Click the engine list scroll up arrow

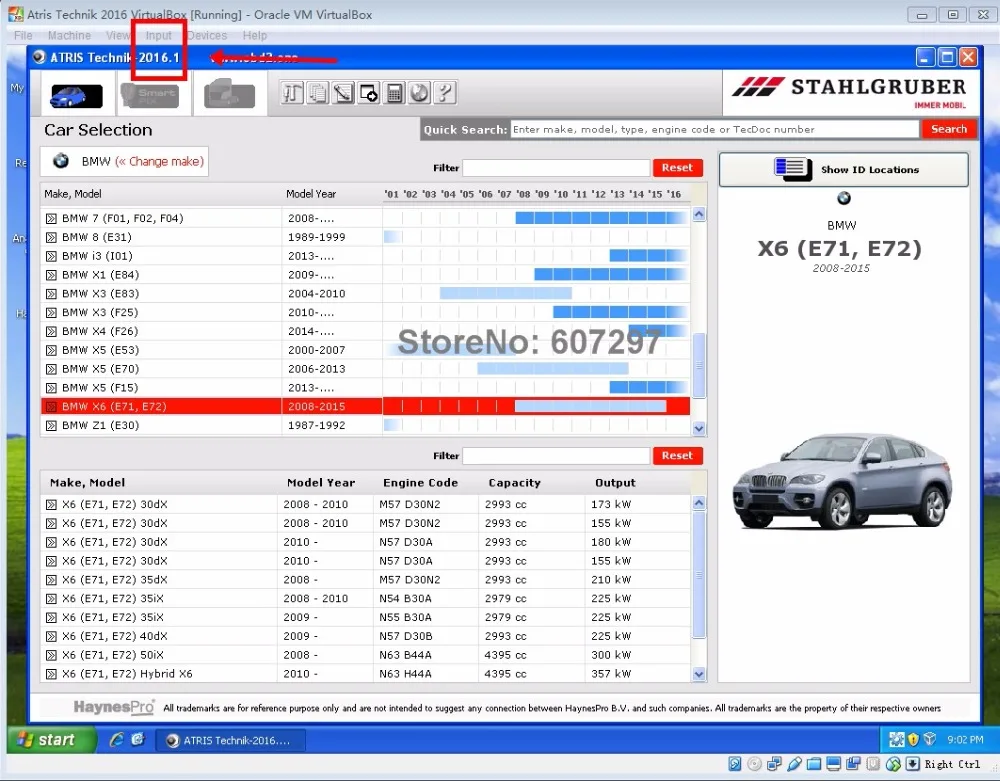[699, 503]
